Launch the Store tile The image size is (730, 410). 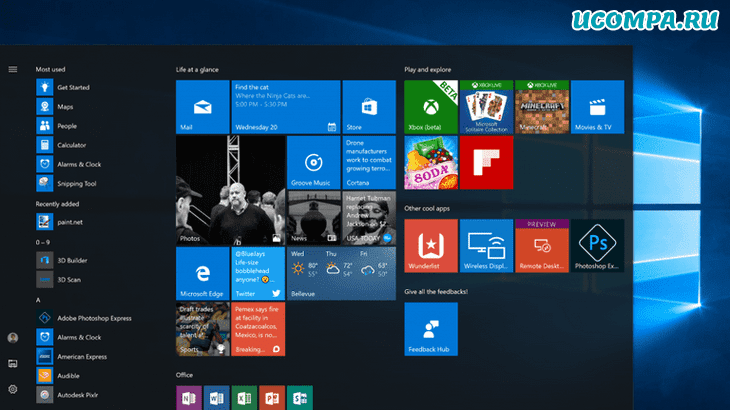point(369,107)
